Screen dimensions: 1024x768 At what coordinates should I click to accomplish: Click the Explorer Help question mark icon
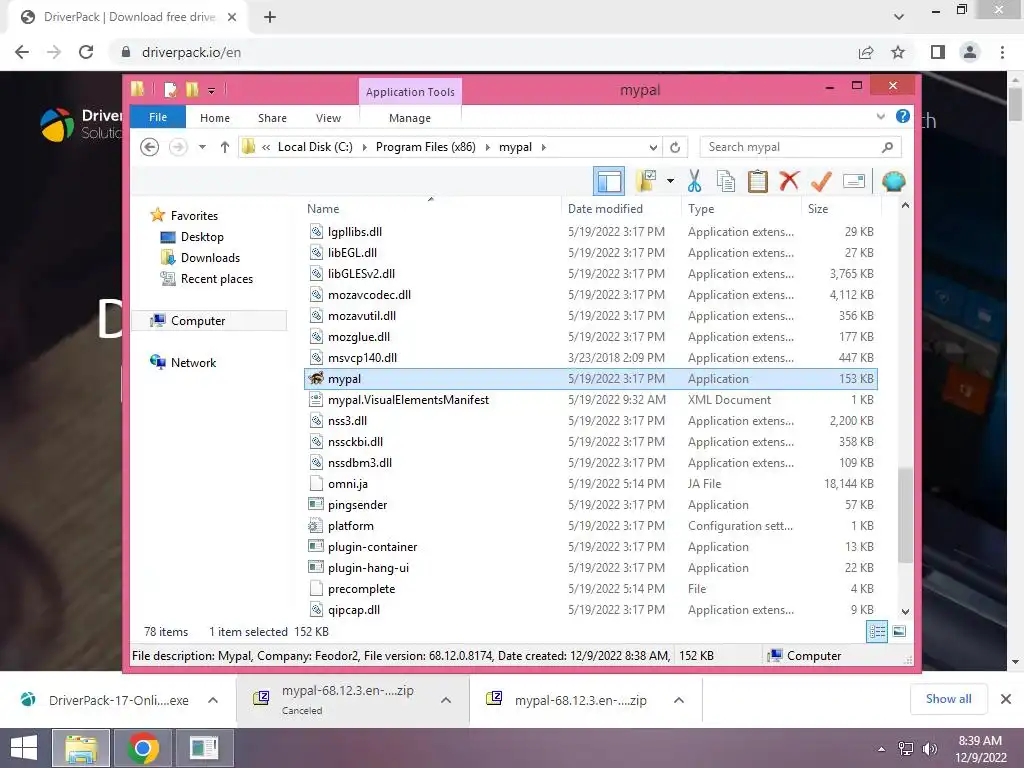(903, 116)
